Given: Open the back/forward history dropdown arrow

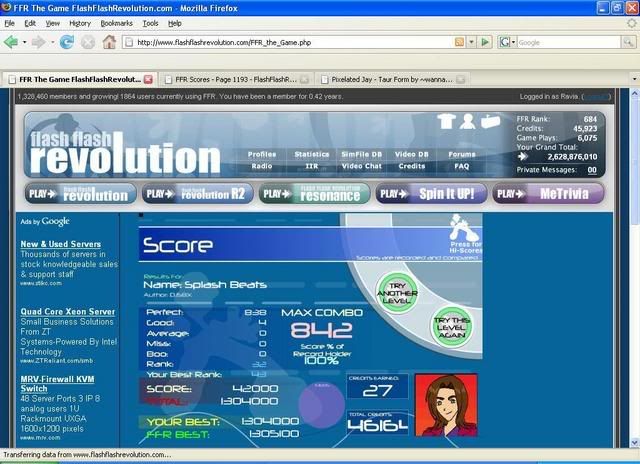Looking at the screenshot, I should 50,42.
